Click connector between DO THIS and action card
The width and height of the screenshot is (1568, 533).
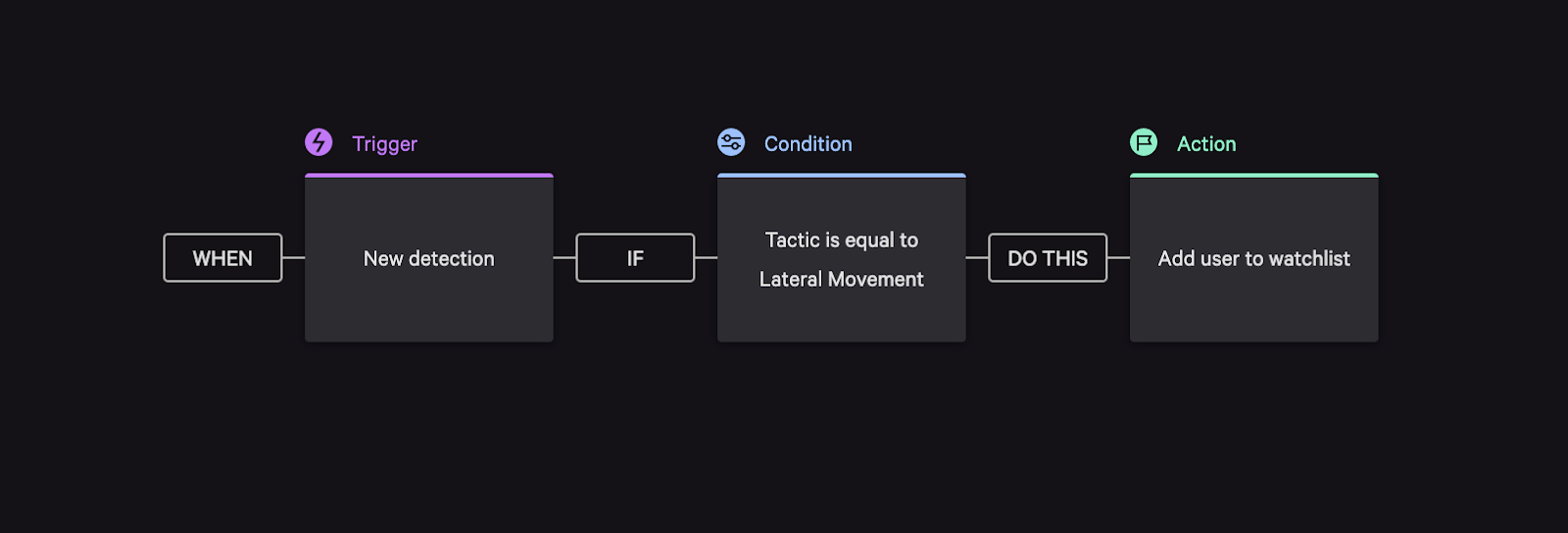coord(1118,257)
